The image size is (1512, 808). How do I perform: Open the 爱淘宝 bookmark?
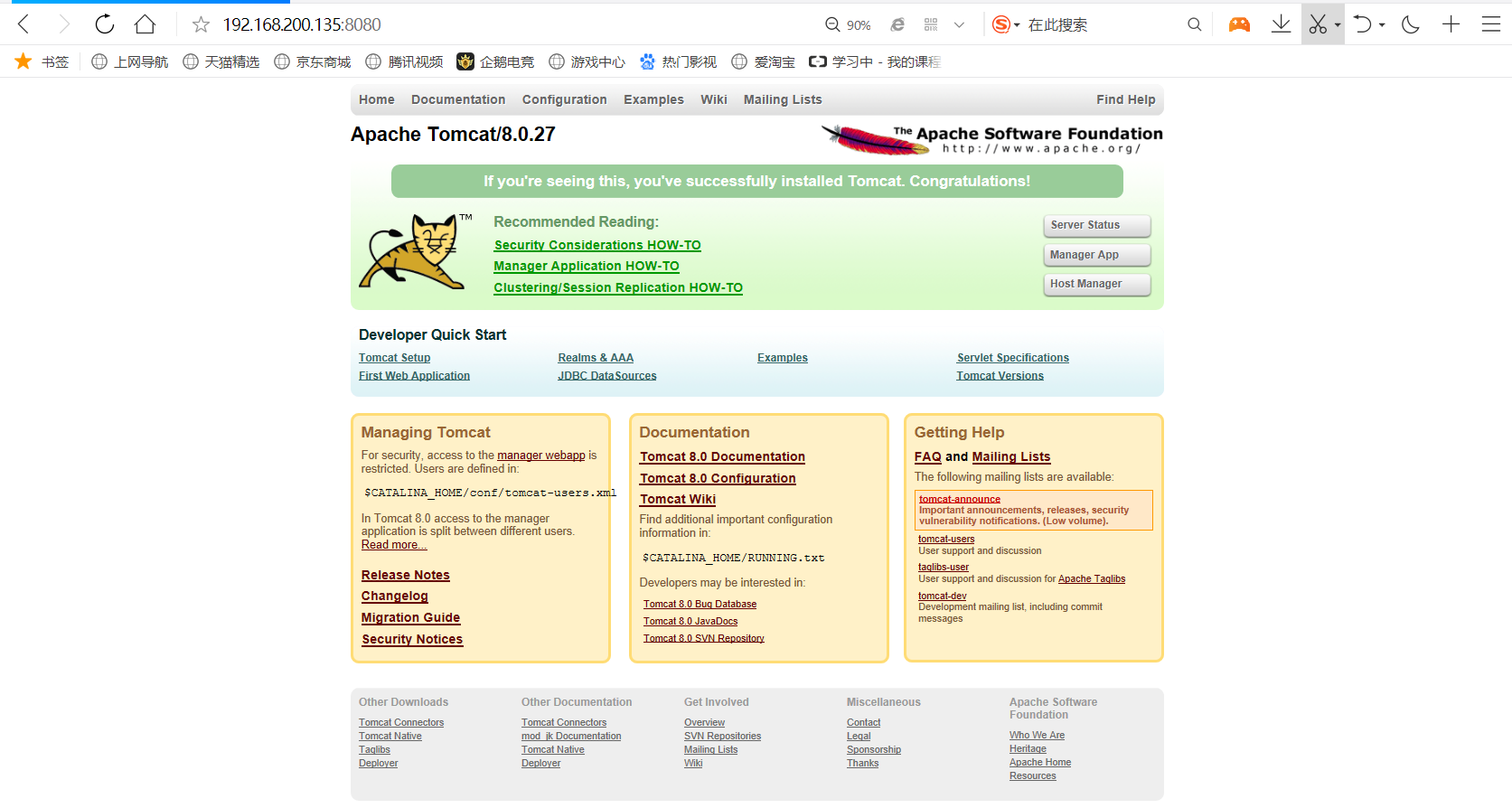[x=764, y=61]
